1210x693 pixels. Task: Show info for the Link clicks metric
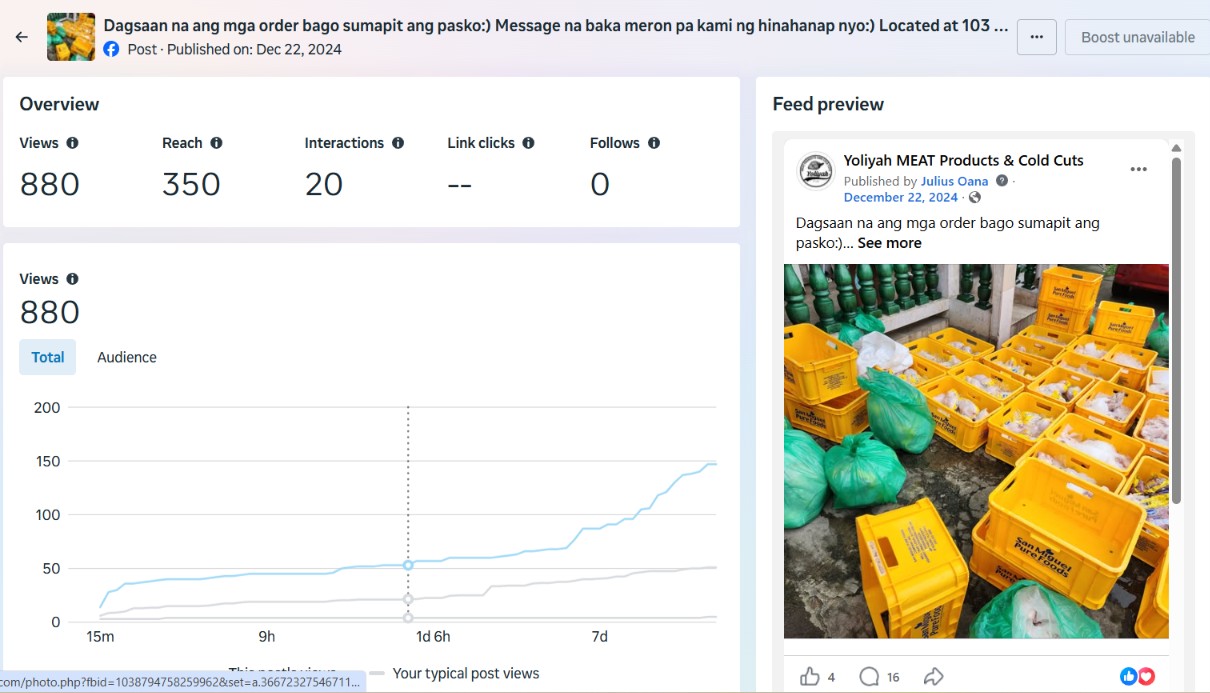point(528,143)
